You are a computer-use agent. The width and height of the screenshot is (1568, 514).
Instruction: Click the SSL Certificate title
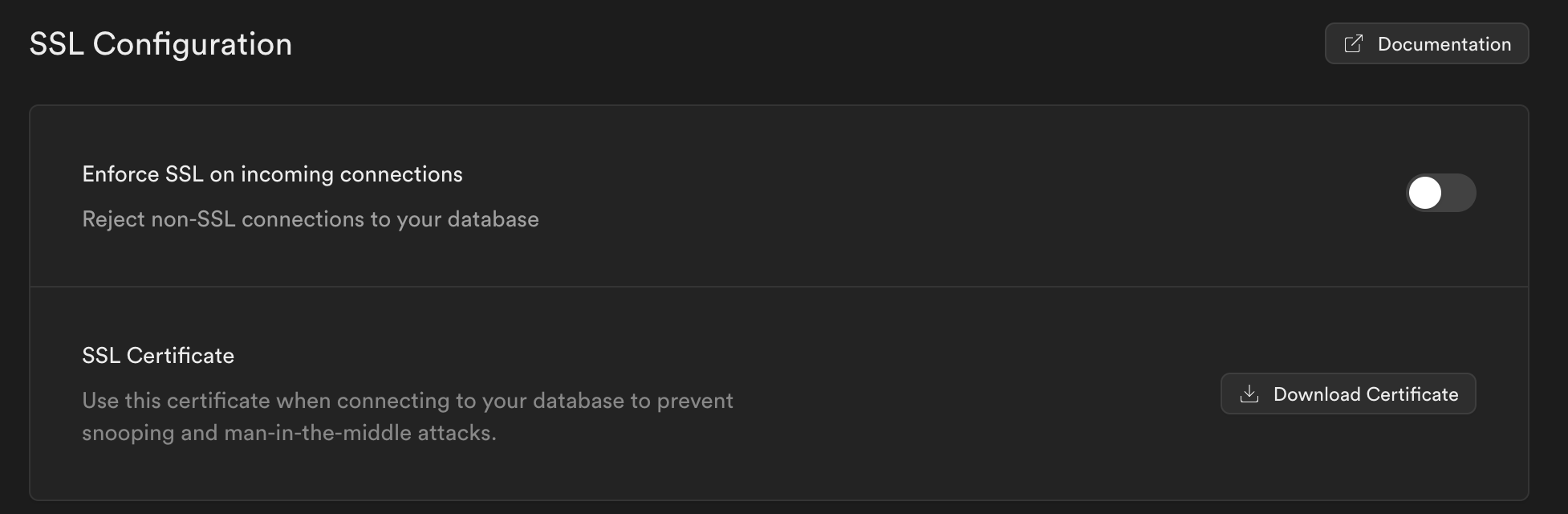point(158,356)
